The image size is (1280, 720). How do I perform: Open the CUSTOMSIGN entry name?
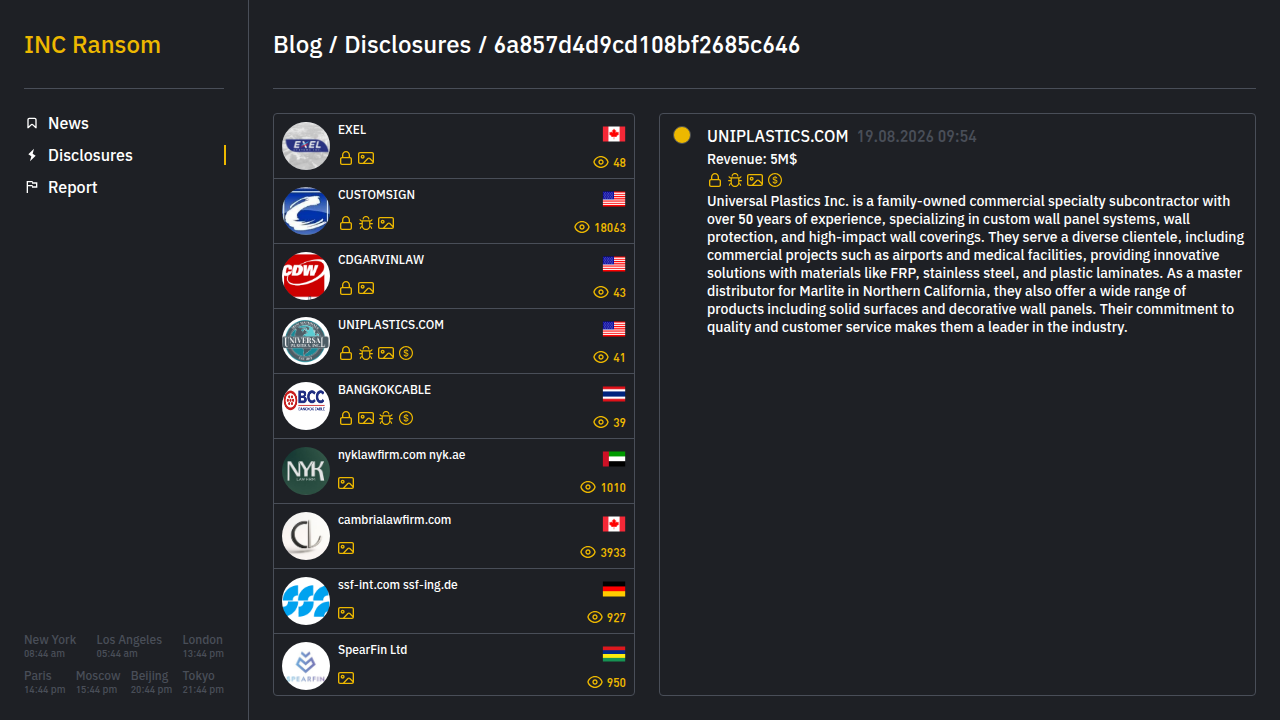point(376,195)
